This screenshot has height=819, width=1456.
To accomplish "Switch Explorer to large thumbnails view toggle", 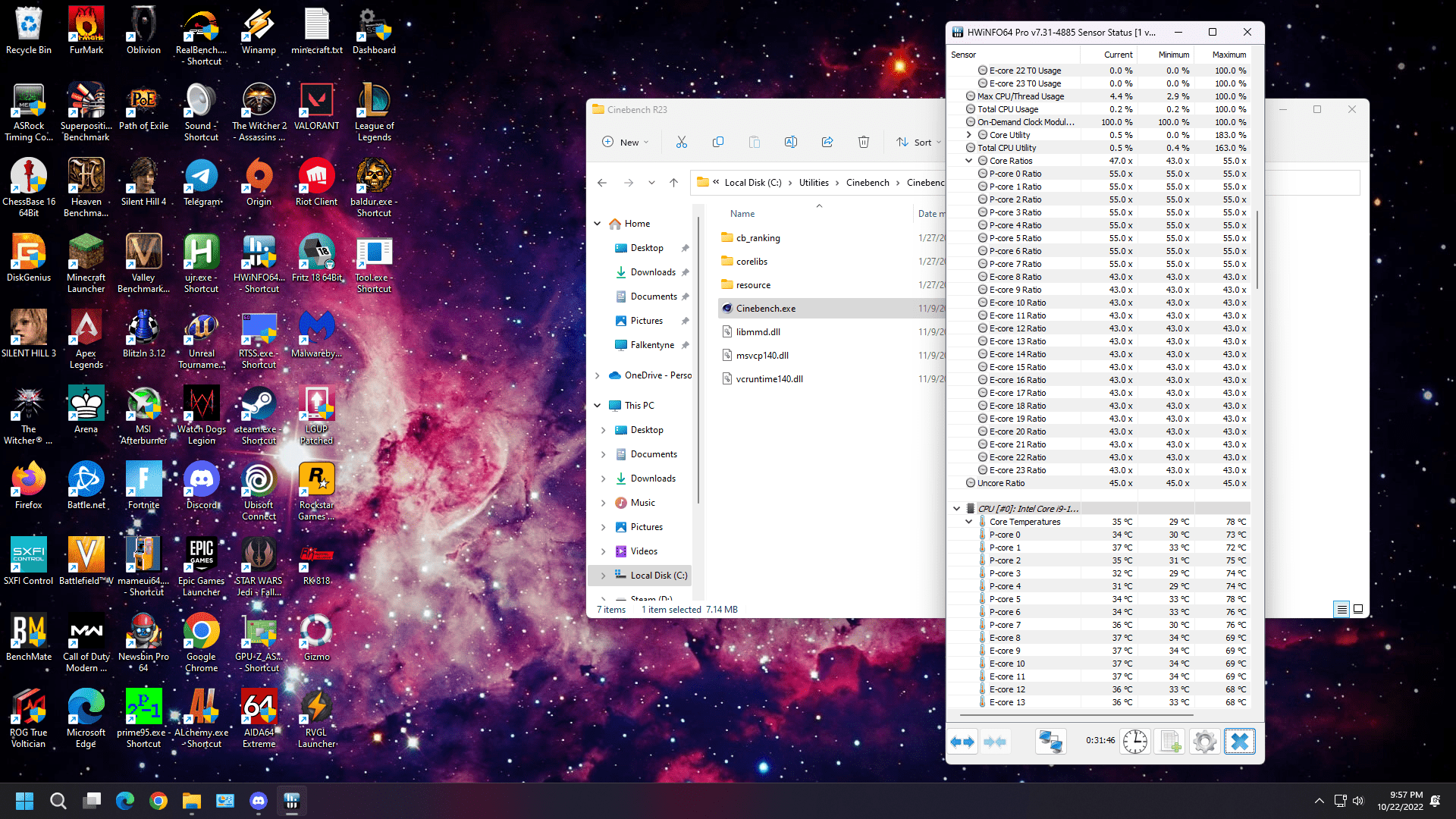I will coord(1358,609).
